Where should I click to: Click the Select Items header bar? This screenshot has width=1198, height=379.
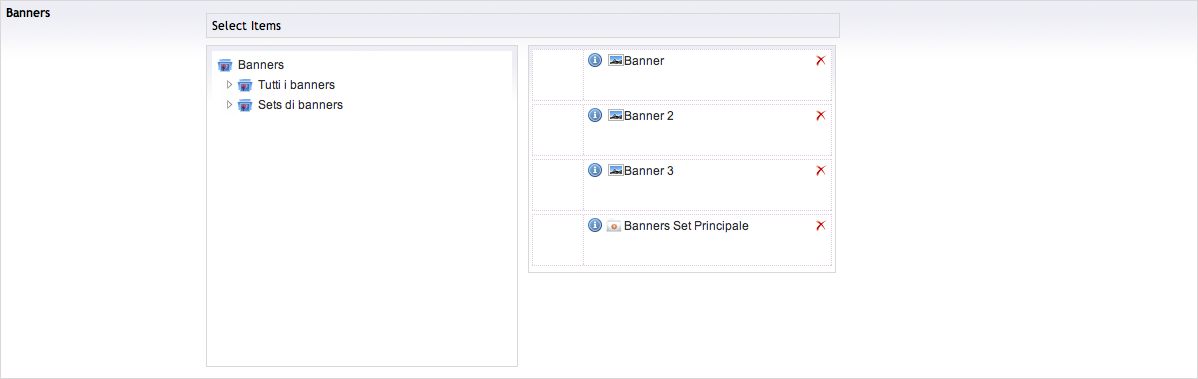pos(523,25)
